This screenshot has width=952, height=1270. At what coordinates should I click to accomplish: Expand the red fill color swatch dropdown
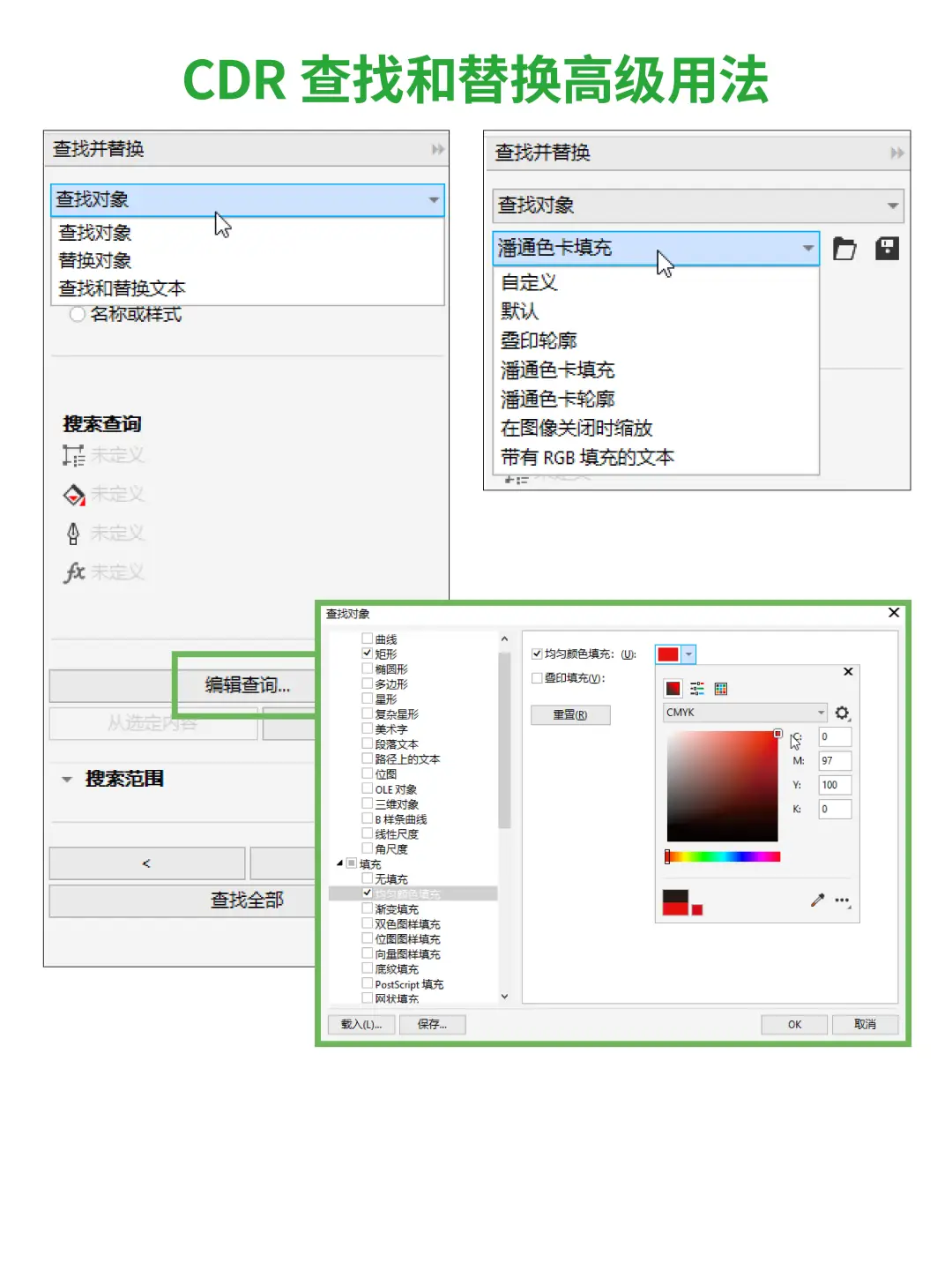[688, 654]
